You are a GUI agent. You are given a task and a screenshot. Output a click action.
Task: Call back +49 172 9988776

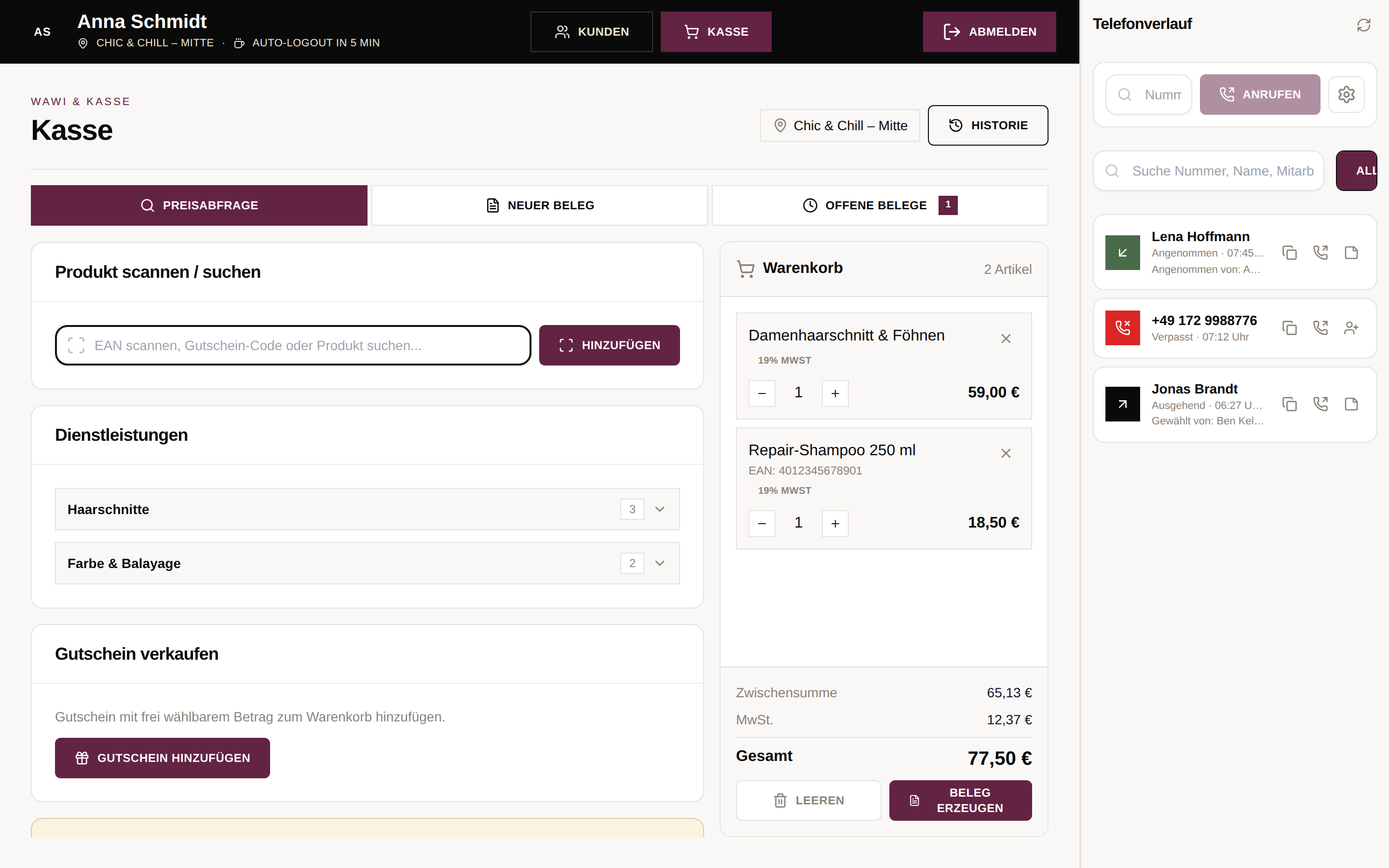[x=1321, y=328]
